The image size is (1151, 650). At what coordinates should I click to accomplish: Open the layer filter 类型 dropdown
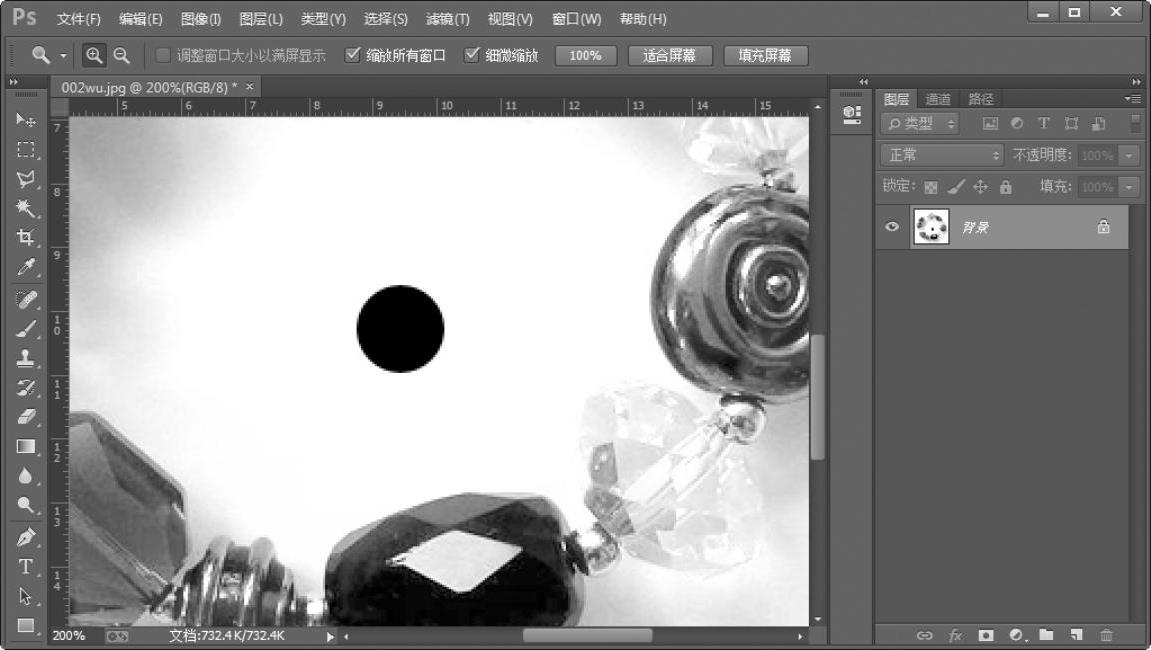click(920, 124)
